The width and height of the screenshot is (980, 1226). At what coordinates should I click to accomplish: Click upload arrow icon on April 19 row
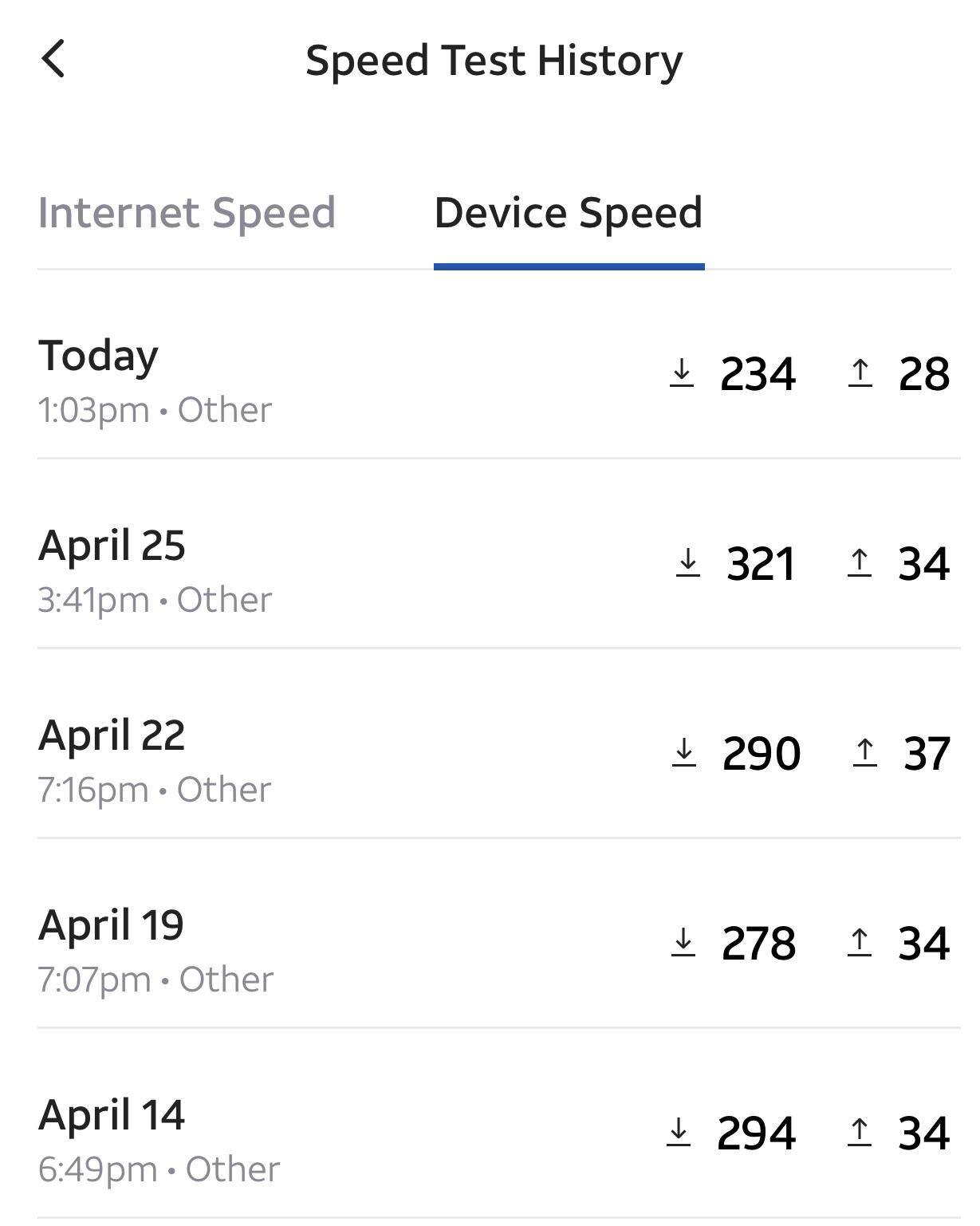pyautogui.click(x=859, y=942)
